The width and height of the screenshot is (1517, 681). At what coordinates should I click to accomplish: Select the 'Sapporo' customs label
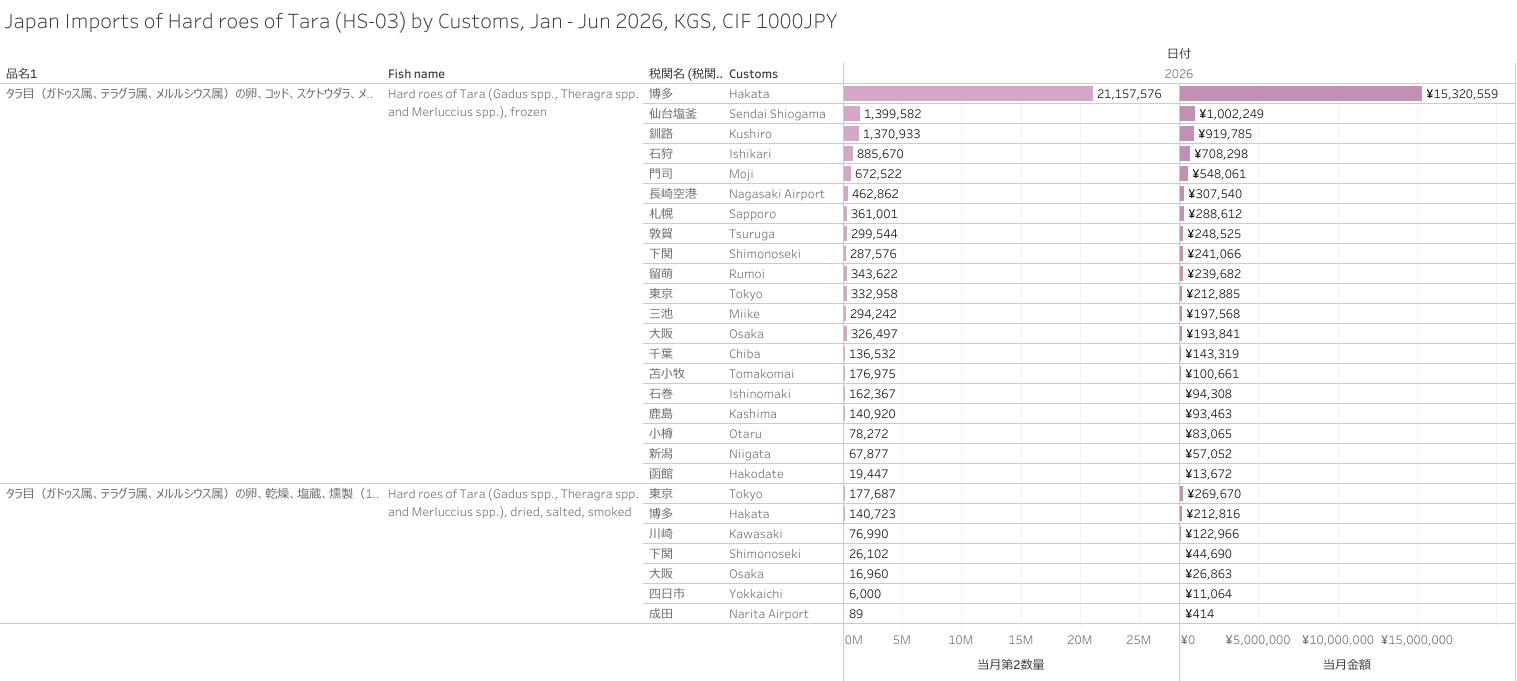[x=752, y=213]
